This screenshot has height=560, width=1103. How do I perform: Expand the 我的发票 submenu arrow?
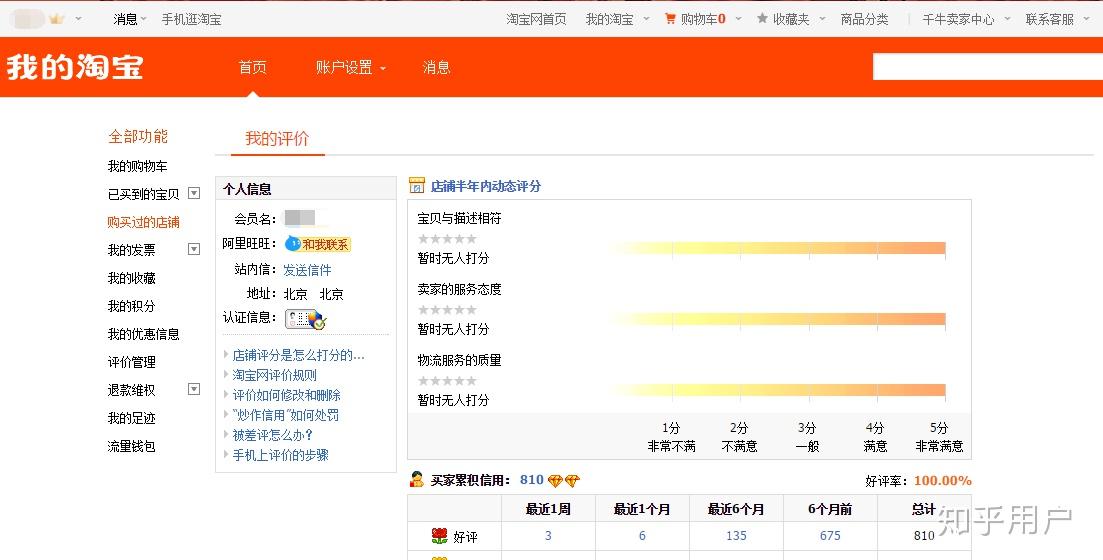[x=194, y=249]
